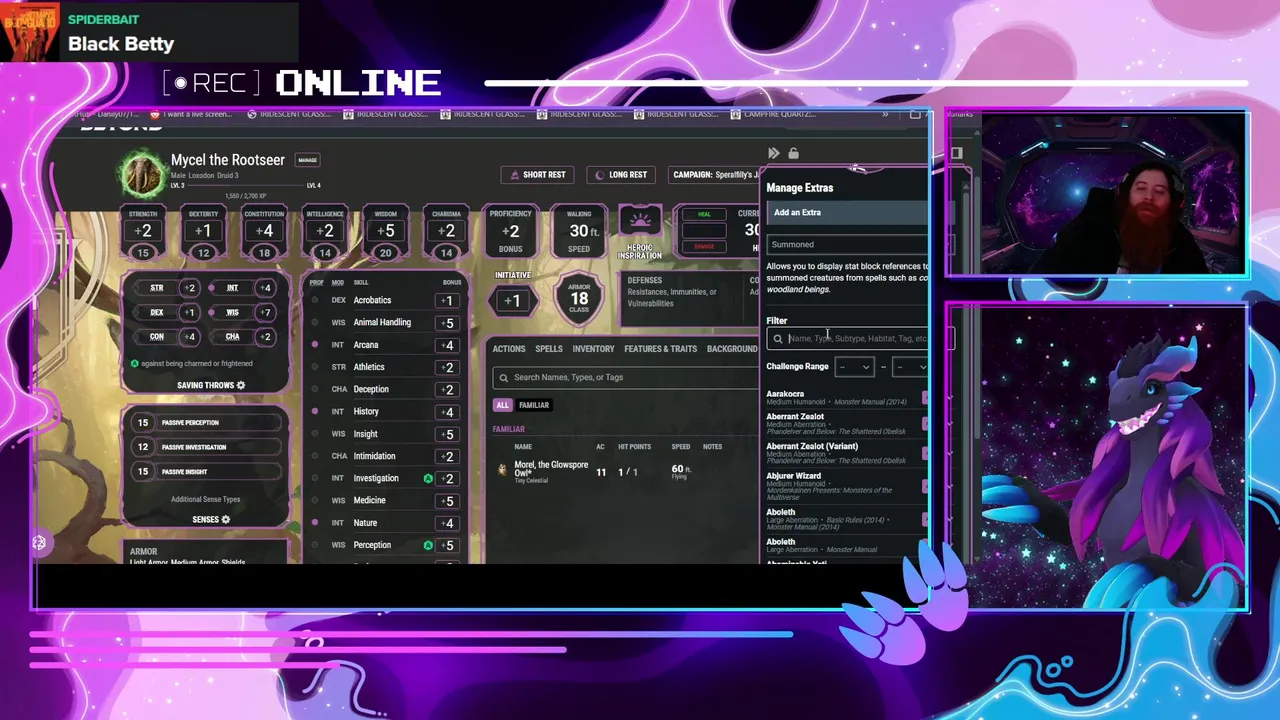Click the Initiative +1 box
Viewport: 1280px width, 720px height.
[511, 300]
